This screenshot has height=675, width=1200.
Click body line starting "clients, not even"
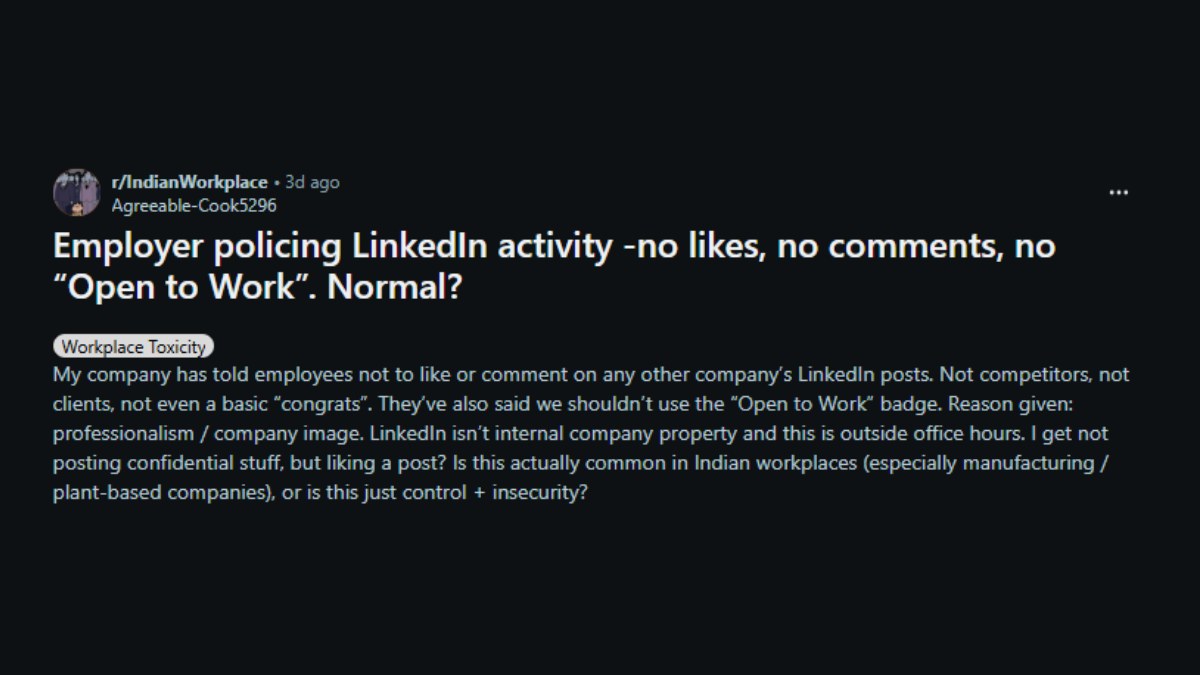pos(590,405)
